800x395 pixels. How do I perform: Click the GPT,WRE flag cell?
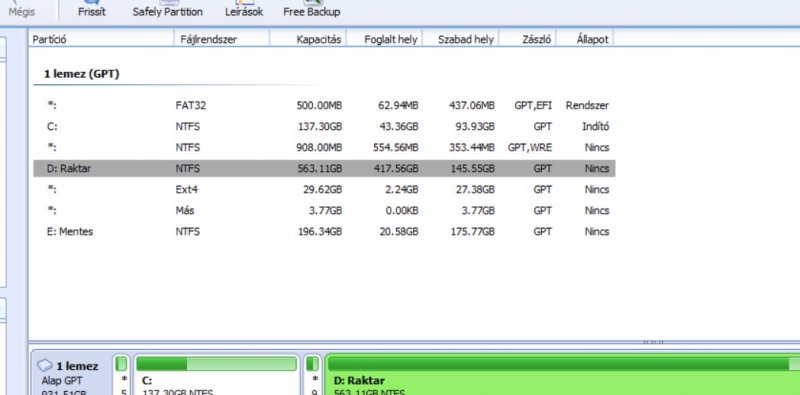click(530, 147)
